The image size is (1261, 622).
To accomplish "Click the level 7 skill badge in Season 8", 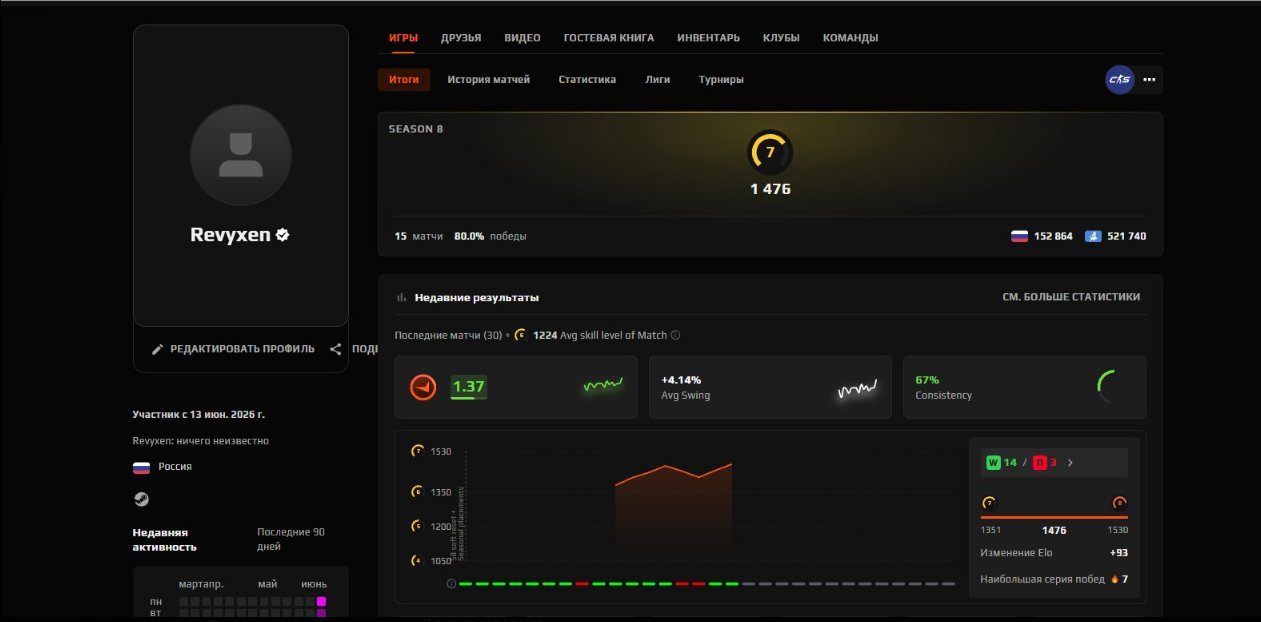I will coord(770,153).
